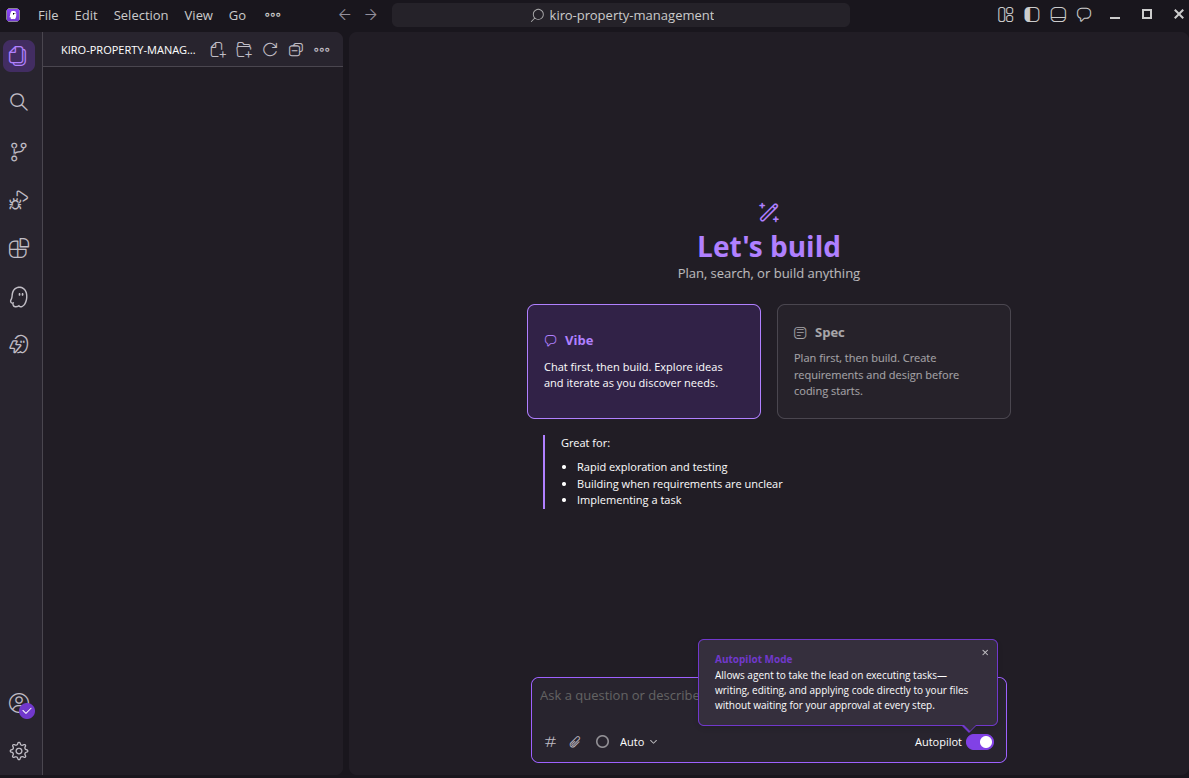
Task: Add context with the hash icon
Action: tap(551, 742)
